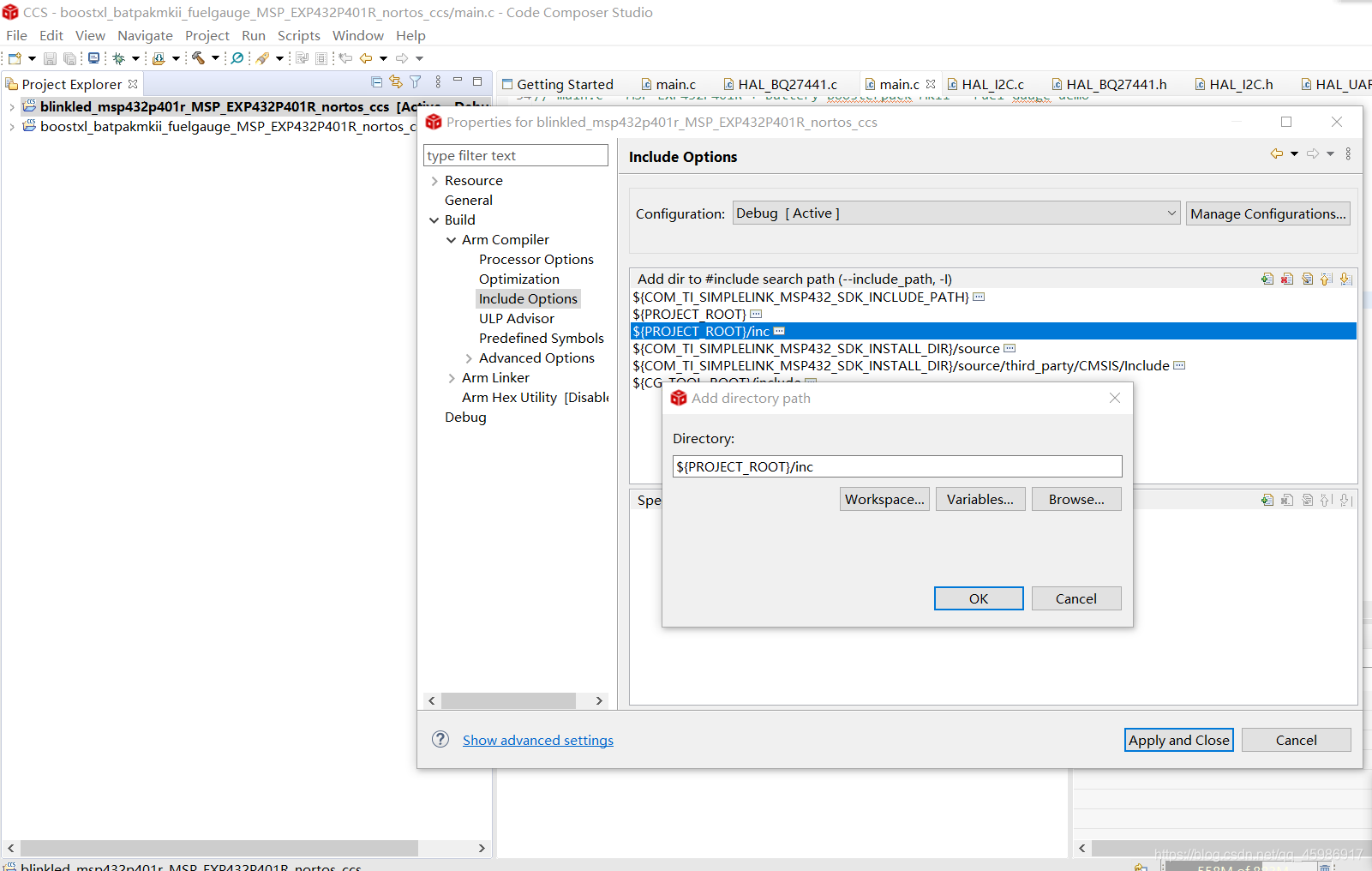Click the magnifier search toolbar icon
The height and width of the screenshot is (871, 1372).
click(x=237, y=58)
